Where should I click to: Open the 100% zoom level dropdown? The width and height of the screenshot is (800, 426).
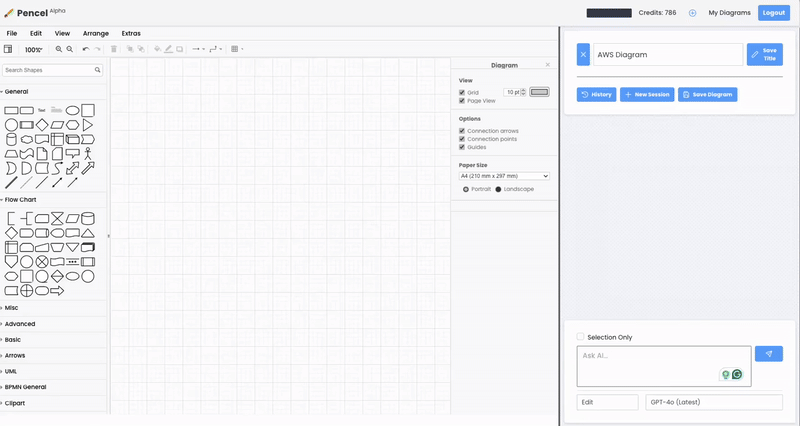33,49
